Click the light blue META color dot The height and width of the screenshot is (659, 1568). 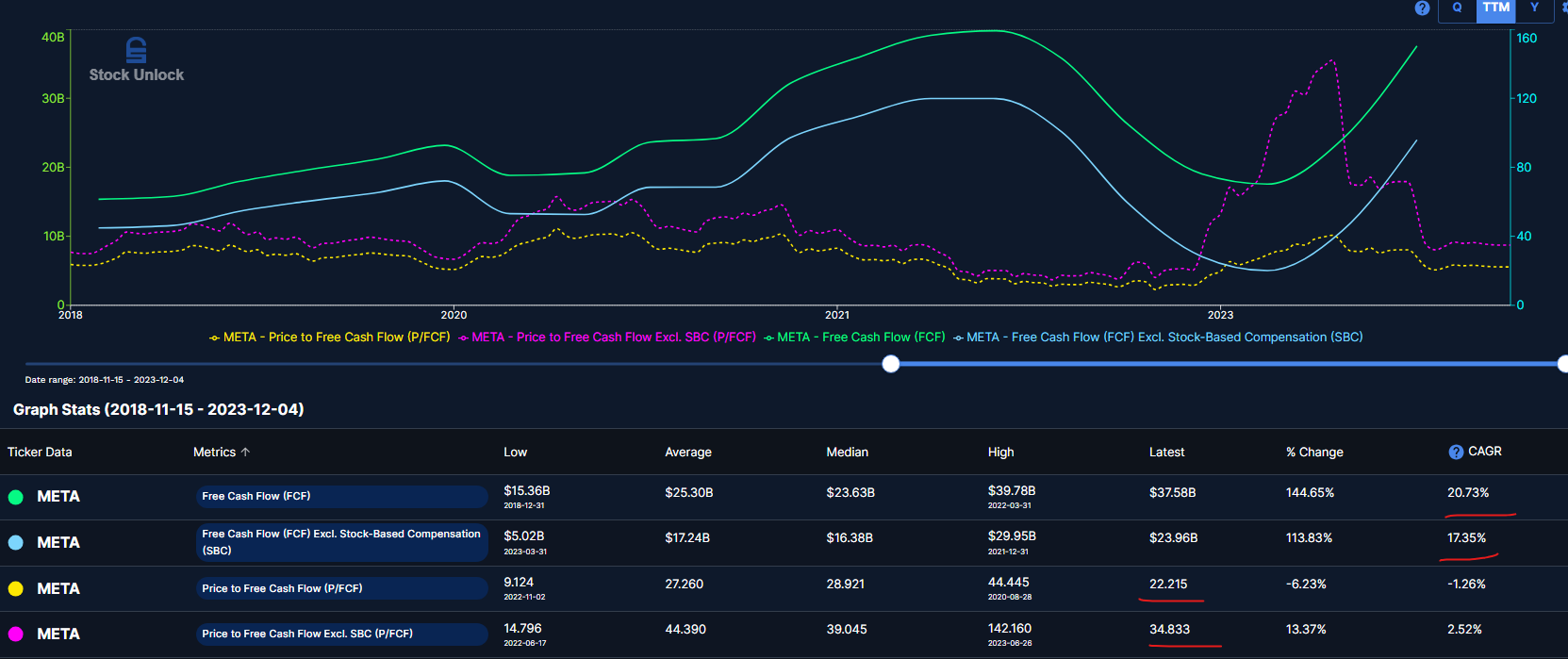pyautogui.click(x=16, y=543)
